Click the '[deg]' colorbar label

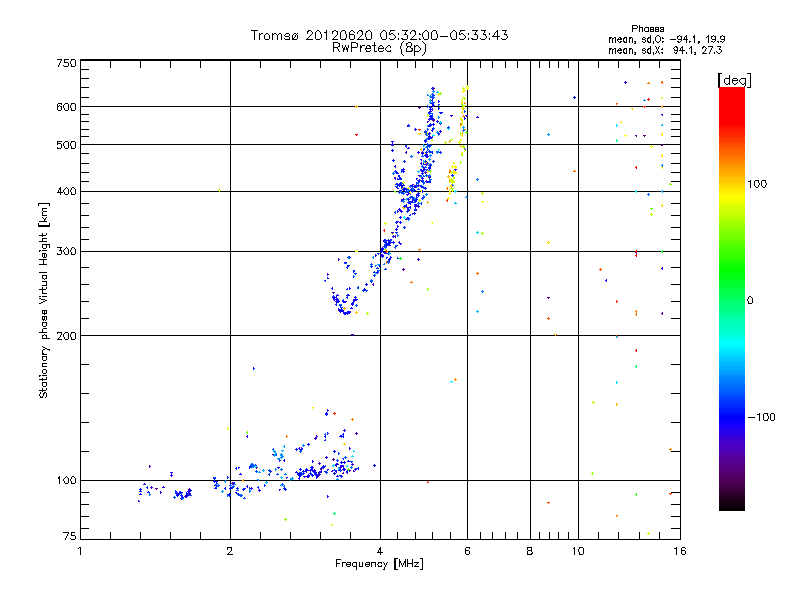pos(734,80)
